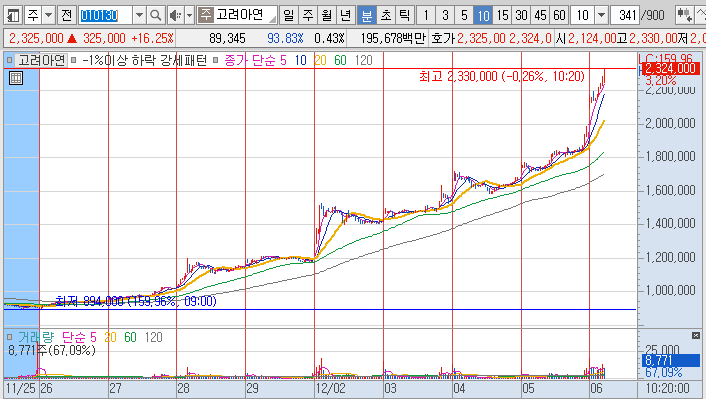The height and width of the screenshot is (399, 706).
Task: Click the 최고 2,330,000 high label
Action: click(502, 76)
